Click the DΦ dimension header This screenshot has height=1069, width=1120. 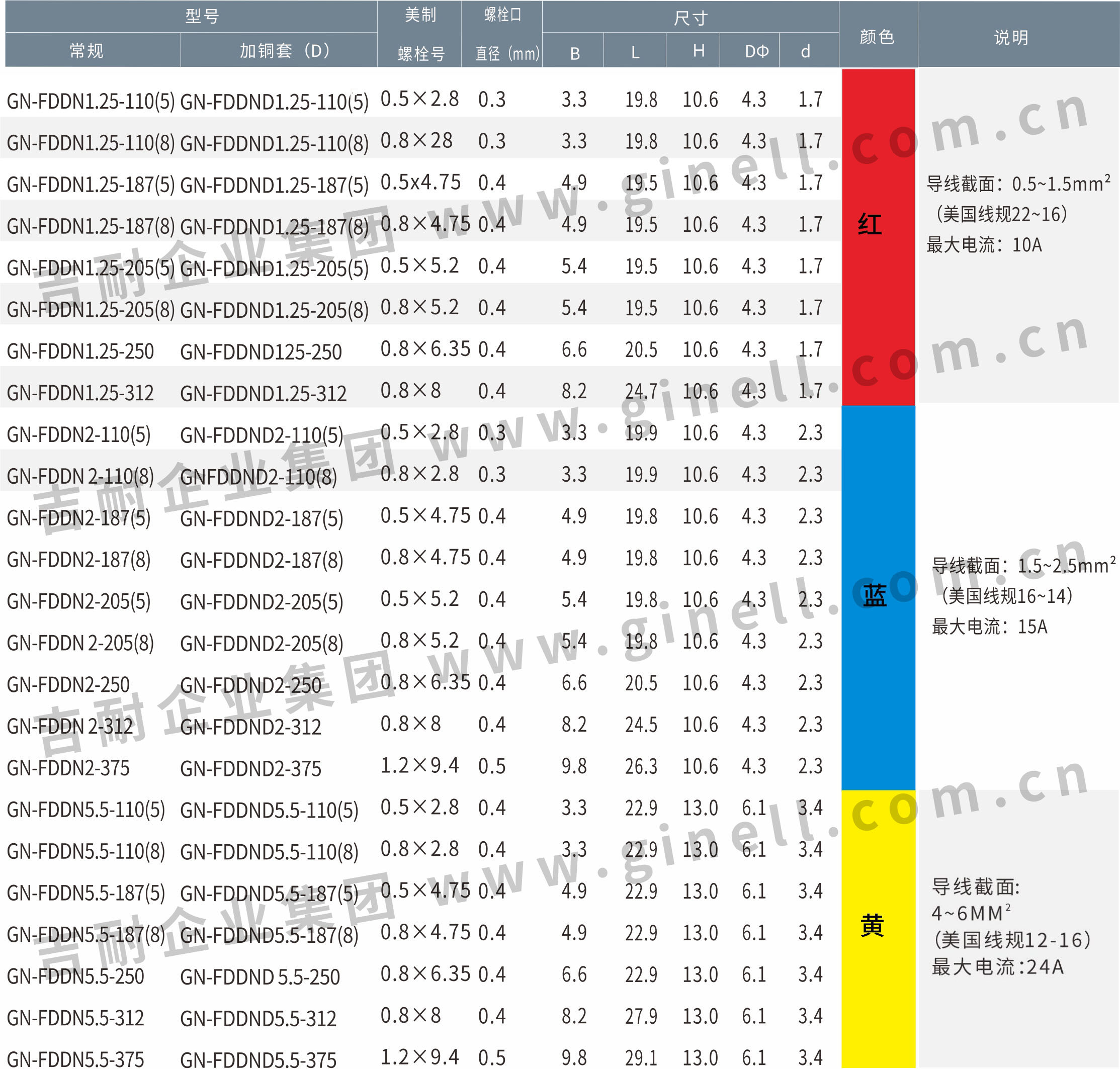(756, 51)
